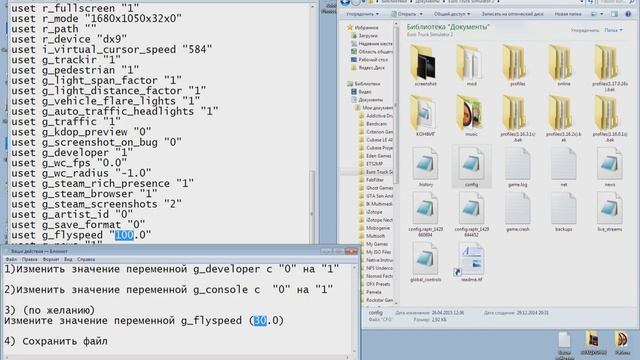Image resolution: width=640 pixels, height=360 pixels.
Task: Open the screenshot folder in Explorer
Action: point(425,65)
